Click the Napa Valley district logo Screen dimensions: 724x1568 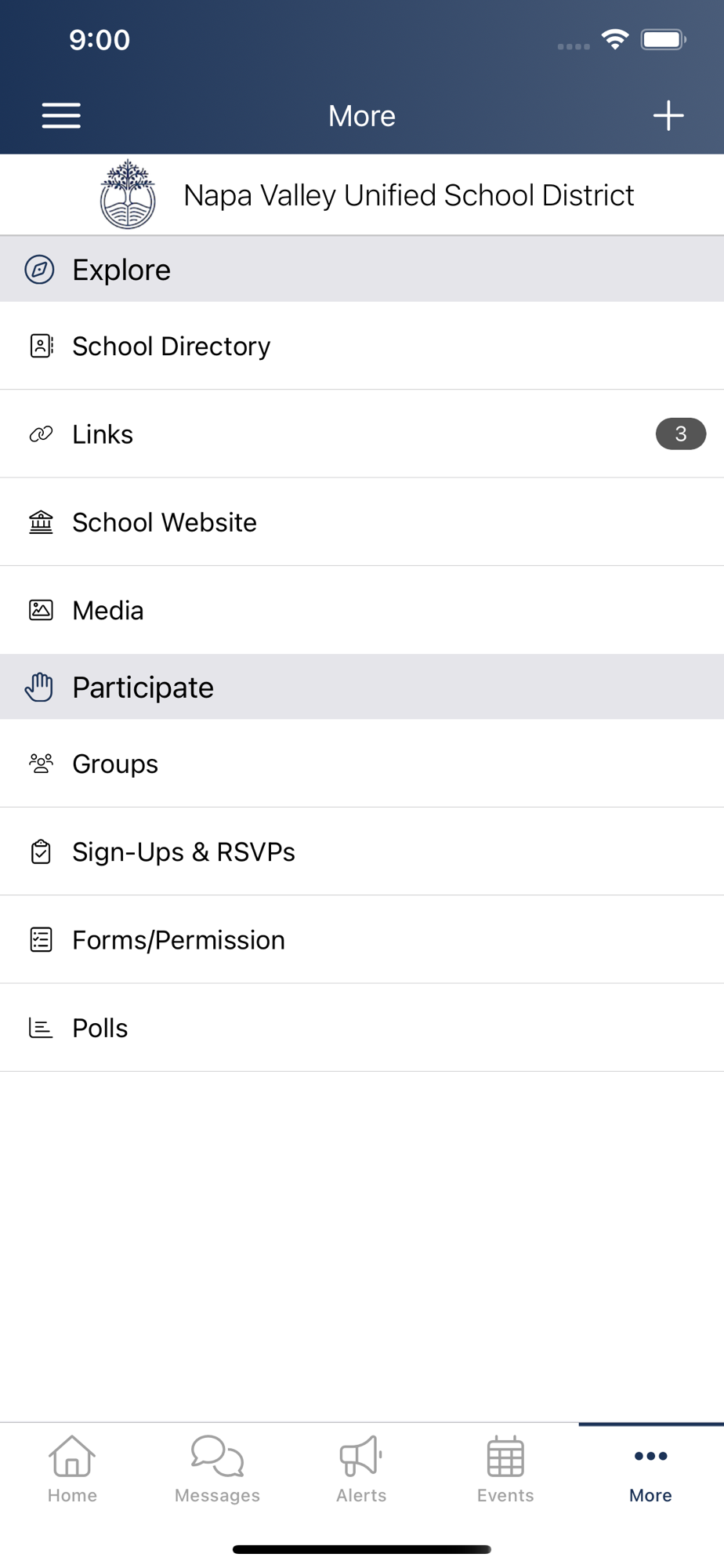(x=128, y=194)
